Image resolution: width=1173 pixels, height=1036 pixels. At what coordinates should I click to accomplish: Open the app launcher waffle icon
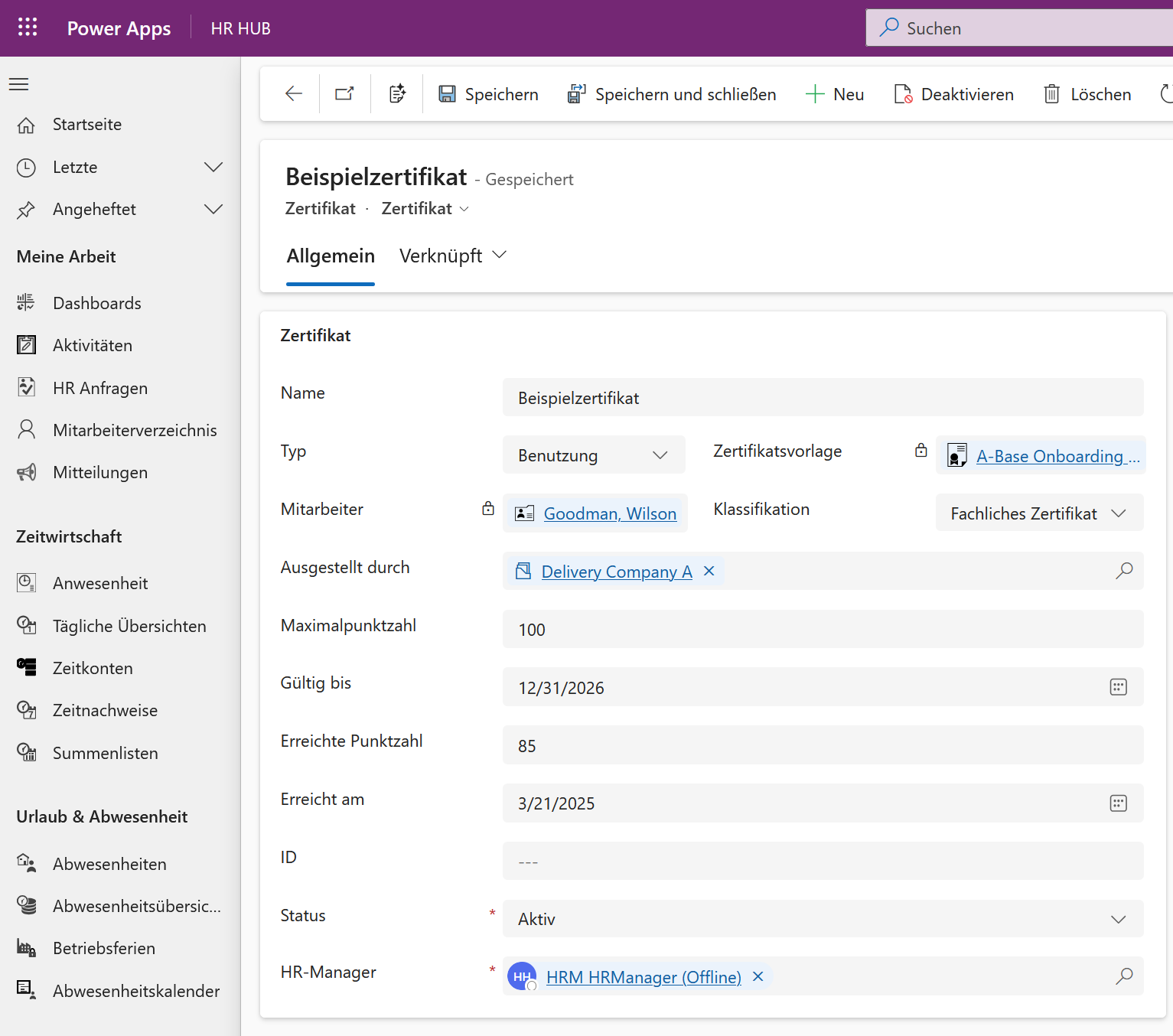pyautogui.click(x=28, y=28)
